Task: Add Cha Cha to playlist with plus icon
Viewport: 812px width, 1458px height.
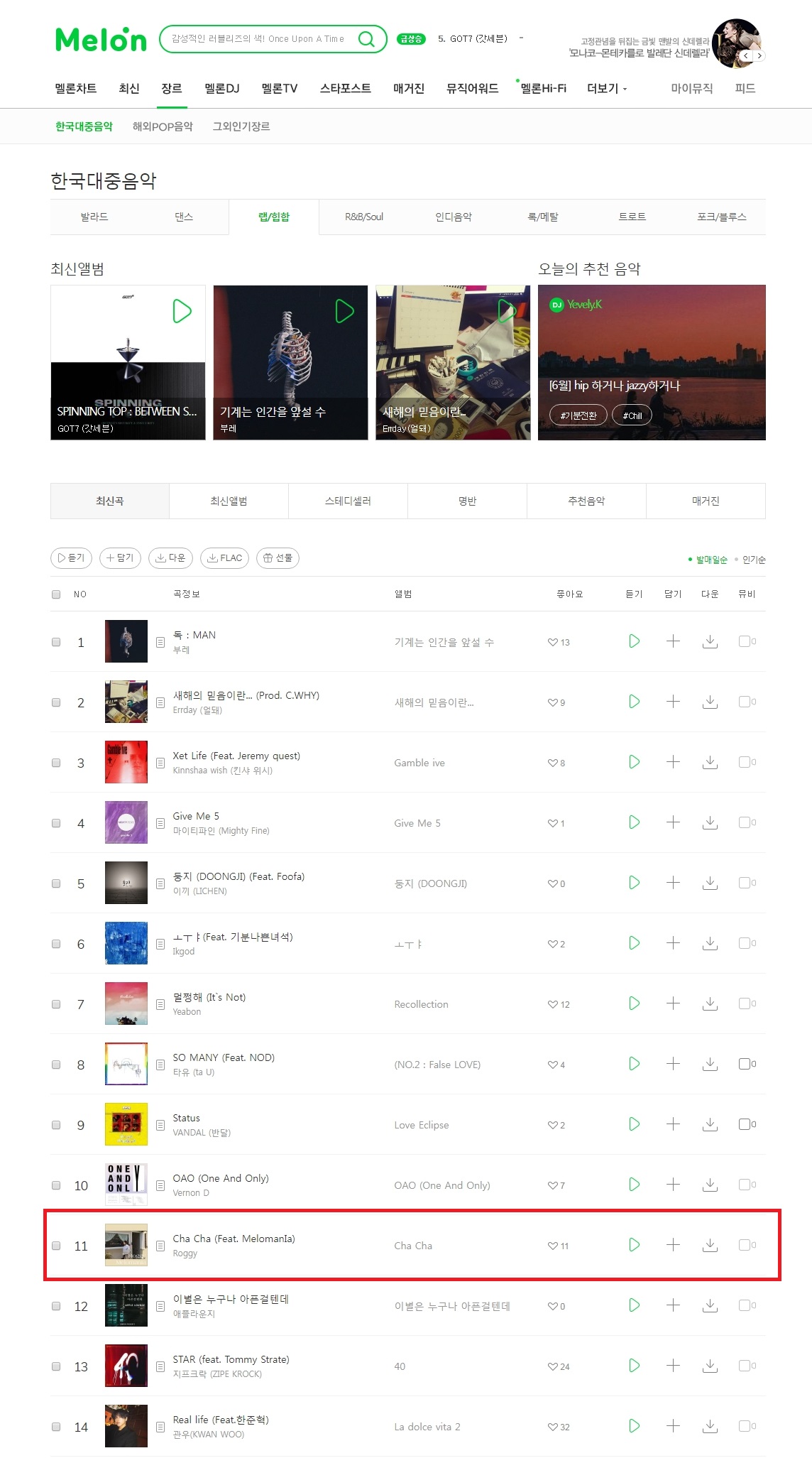Action: [673, 1245]
